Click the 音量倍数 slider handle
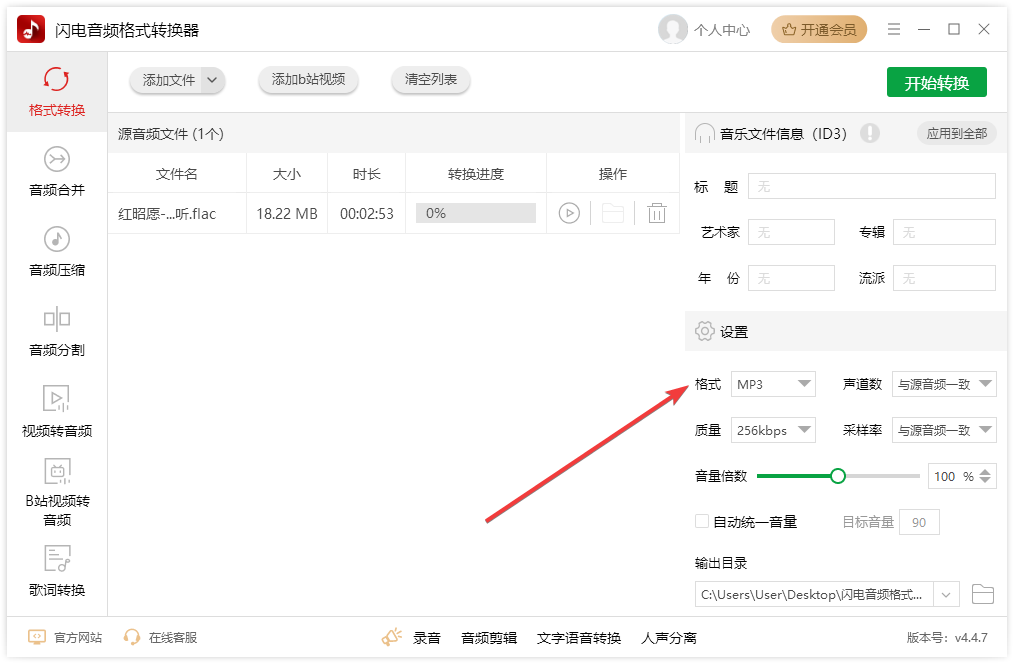Screen dimensions: 1014x664 click(x=838, y=476)
